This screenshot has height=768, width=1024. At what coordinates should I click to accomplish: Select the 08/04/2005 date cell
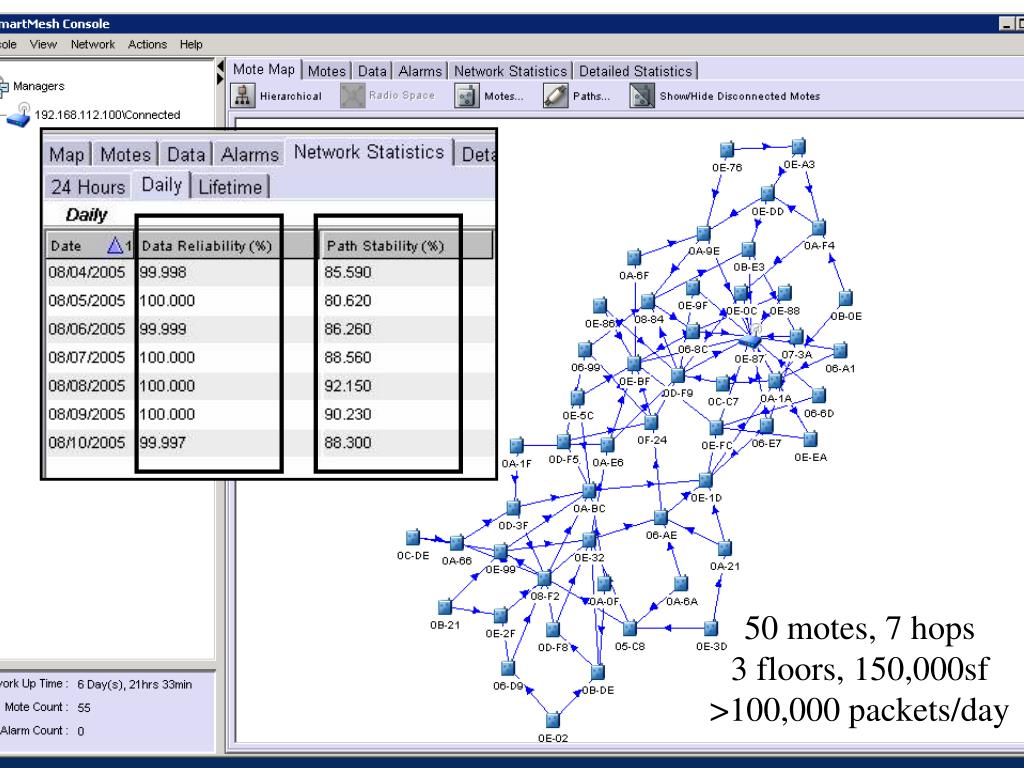(x=87, y=272)
